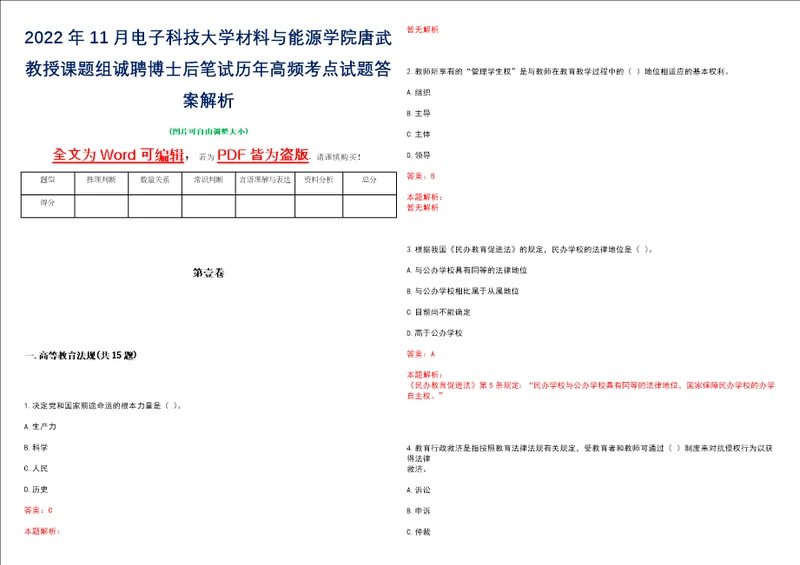
Task: Click the red explanation citing "第5条规定"
Action: (x=590, y=391)
